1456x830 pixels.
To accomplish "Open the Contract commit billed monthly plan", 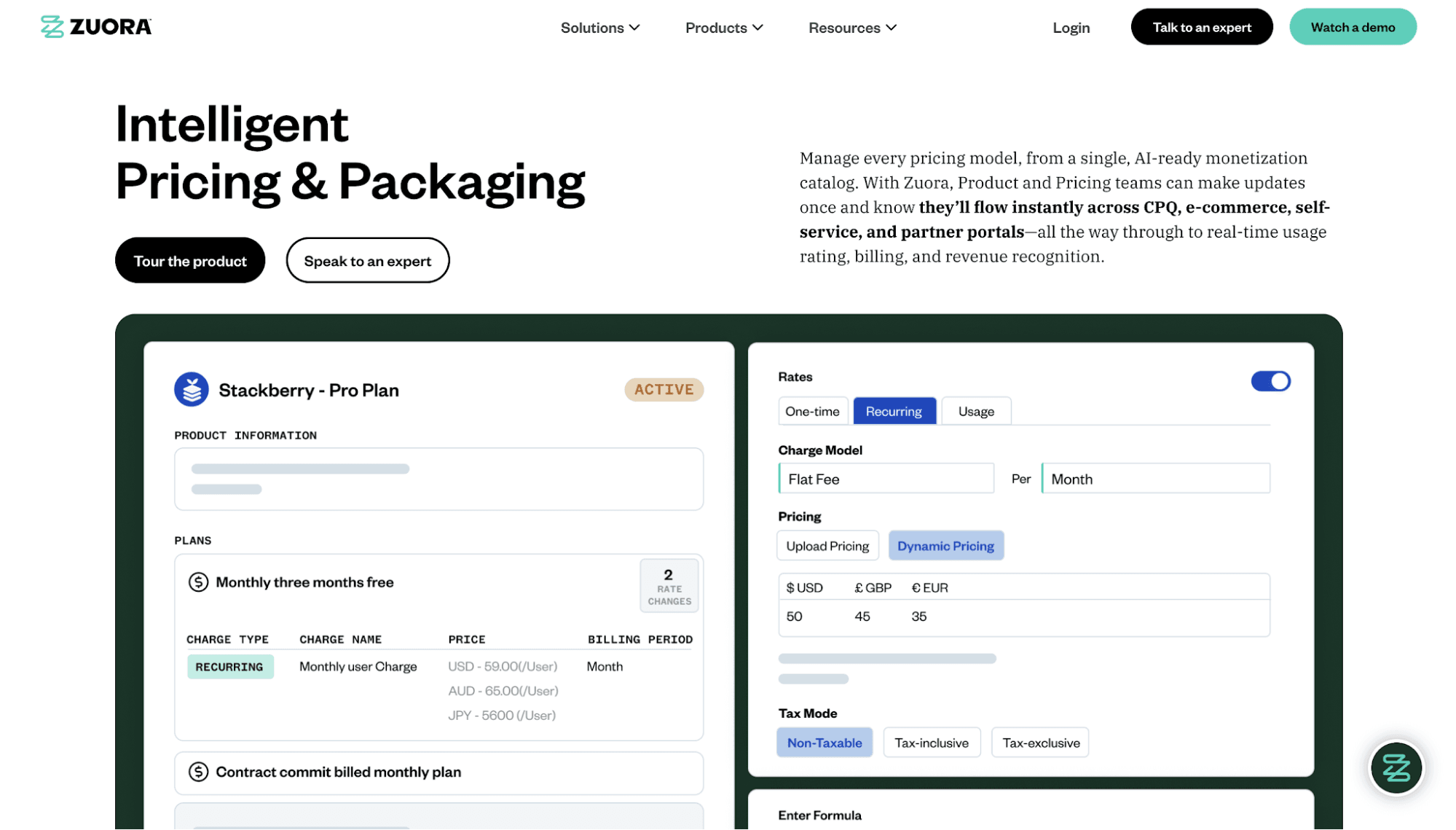I will [438, 773].
